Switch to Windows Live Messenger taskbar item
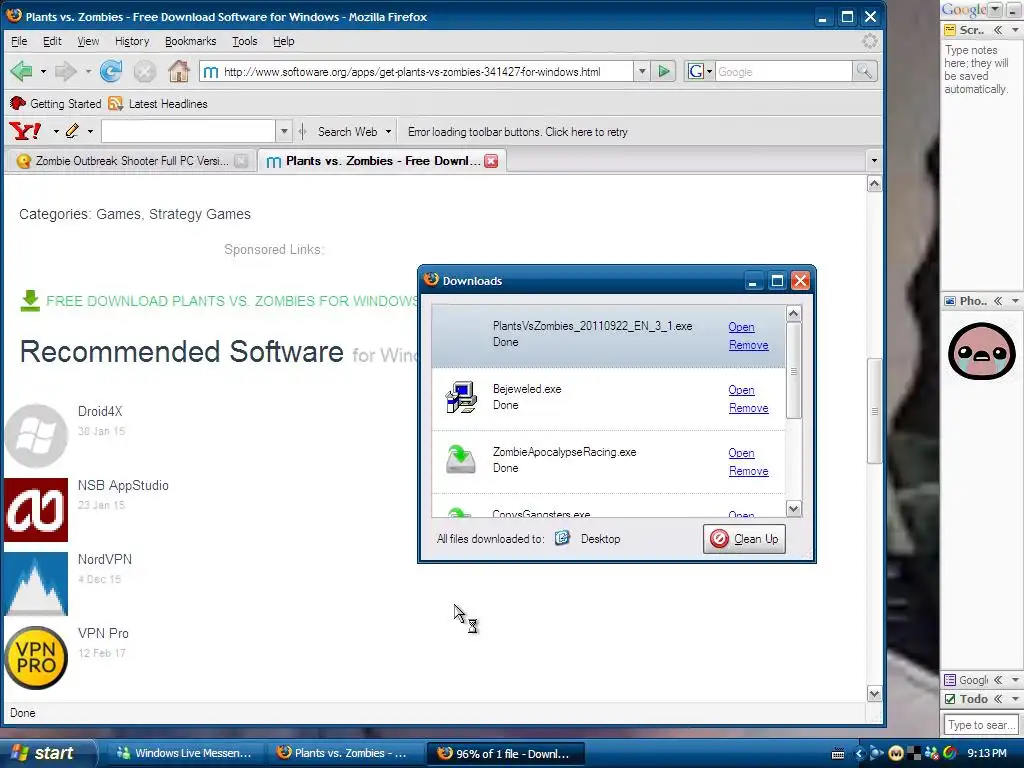The height and width of the screenshot is (768, 1024). 185,754
